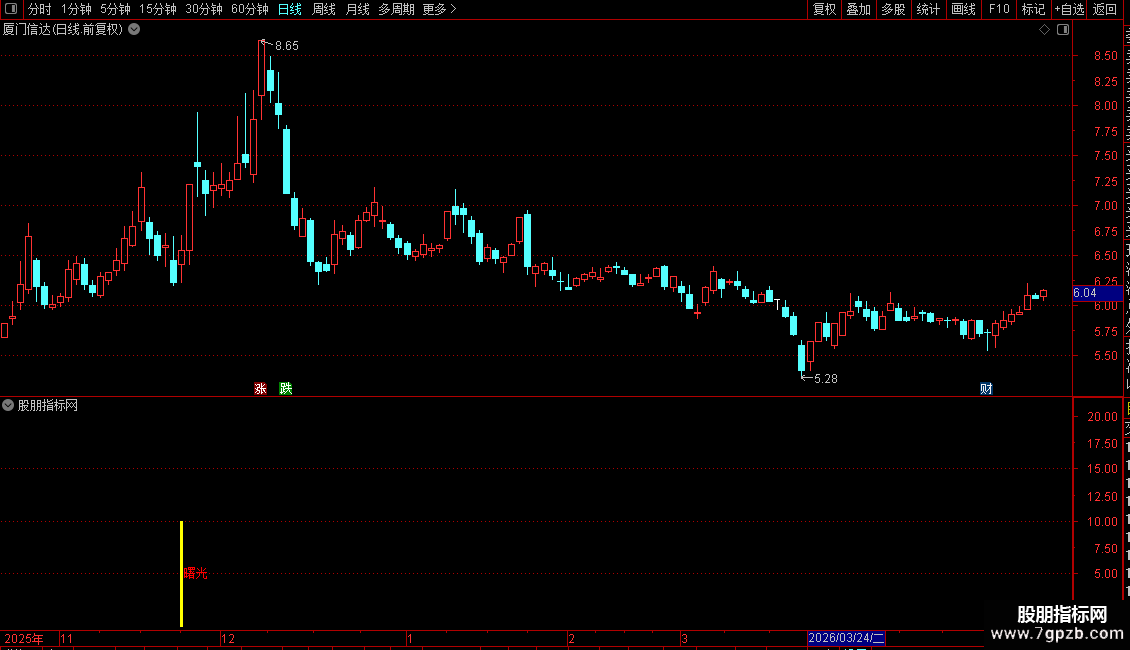Image resolution: width=1130 pixels, height=650 pixels.
Task: Click the blue 财 marker icon
Action: (986, 388)
